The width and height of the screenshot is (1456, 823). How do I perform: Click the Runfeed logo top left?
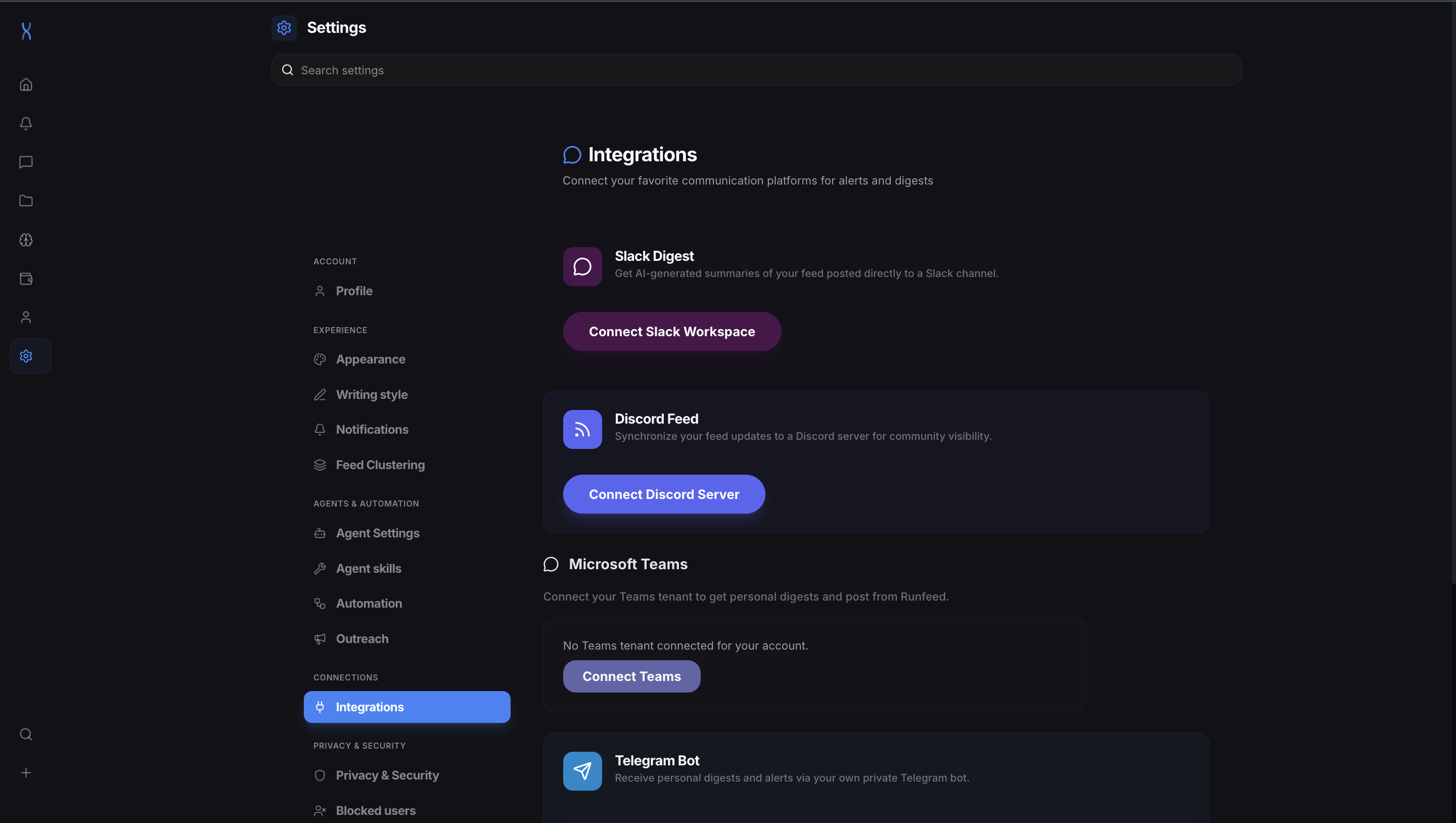26,31
